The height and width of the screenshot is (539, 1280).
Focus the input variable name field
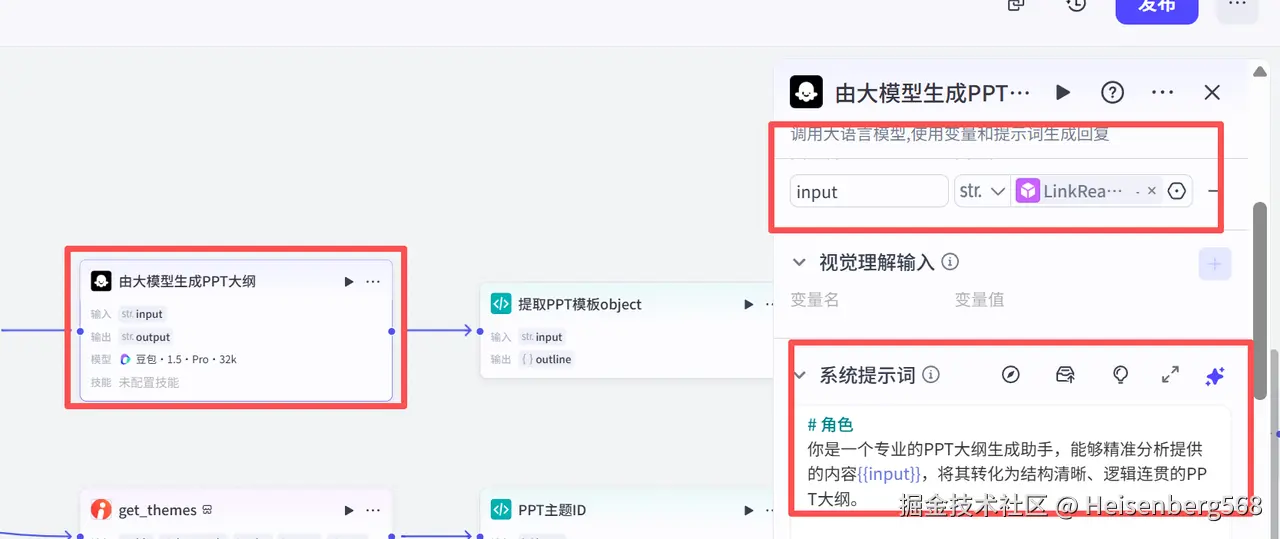click(x=869, y=191)
